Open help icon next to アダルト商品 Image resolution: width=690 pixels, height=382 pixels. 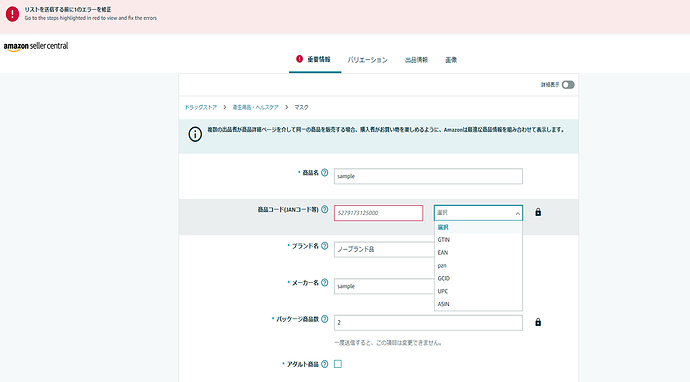click(324, 364)
